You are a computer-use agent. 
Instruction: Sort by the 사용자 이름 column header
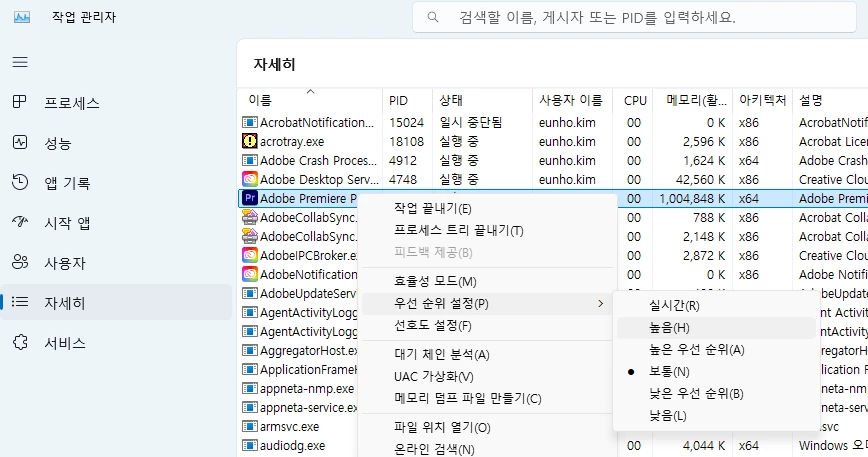coord(572,100)
